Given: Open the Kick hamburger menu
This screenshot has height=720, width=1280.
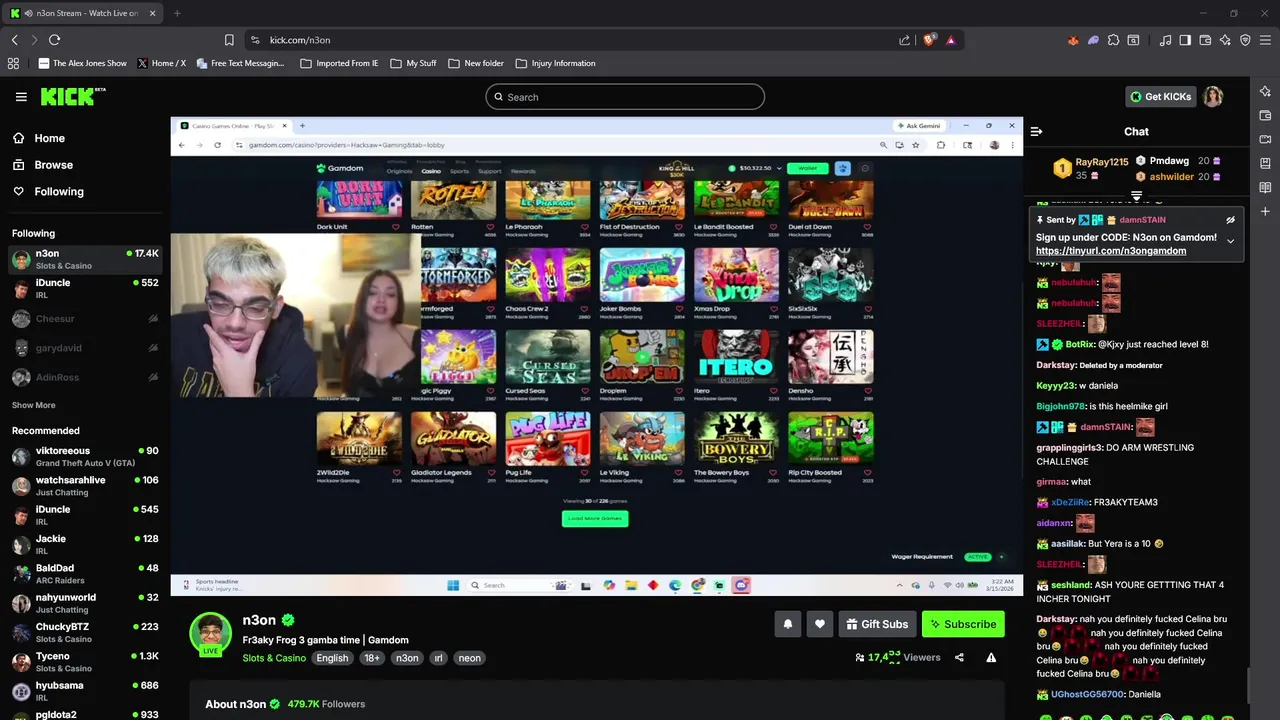Looking at the screenshot, I should [21, 97].
